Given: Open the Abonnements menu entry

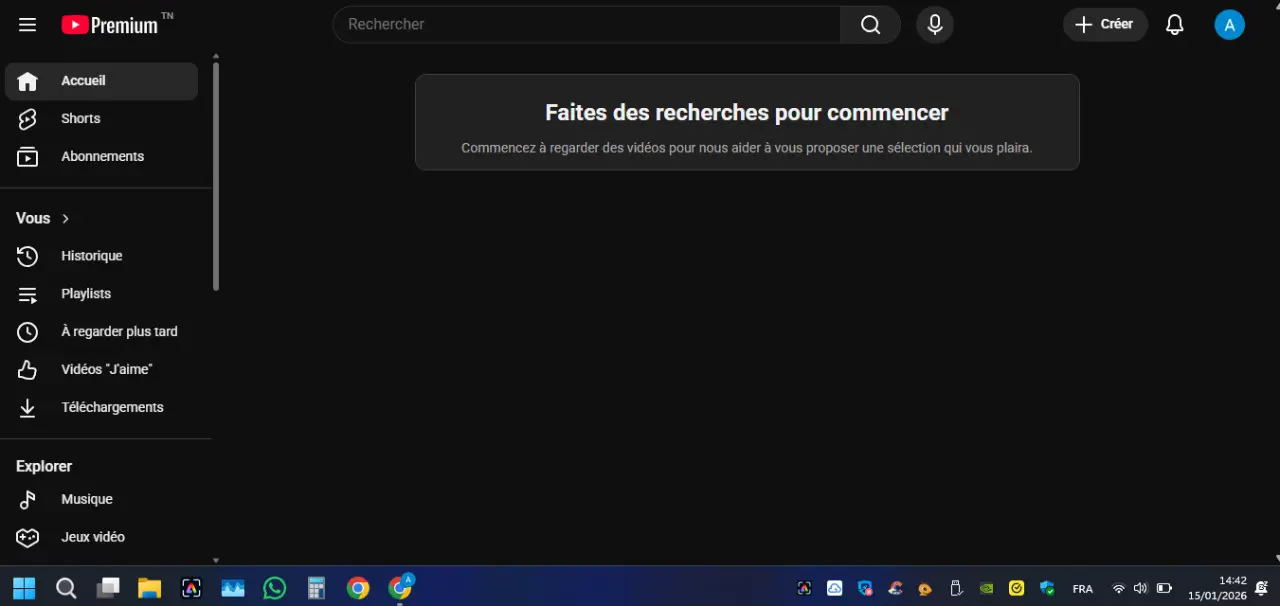Looking at the screenshot, I should coord(101,157).
